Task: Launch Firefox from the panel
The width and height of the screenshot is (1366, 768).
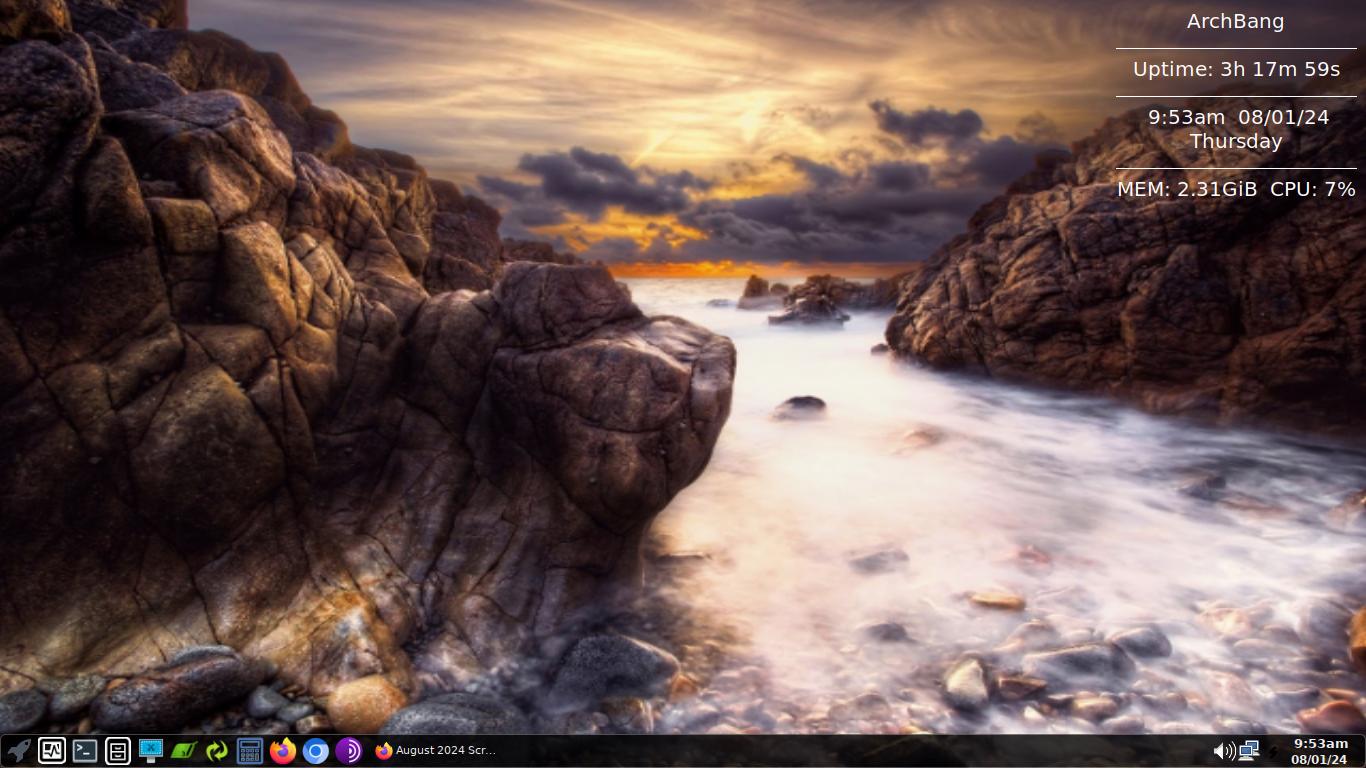Action: (282, 750)
